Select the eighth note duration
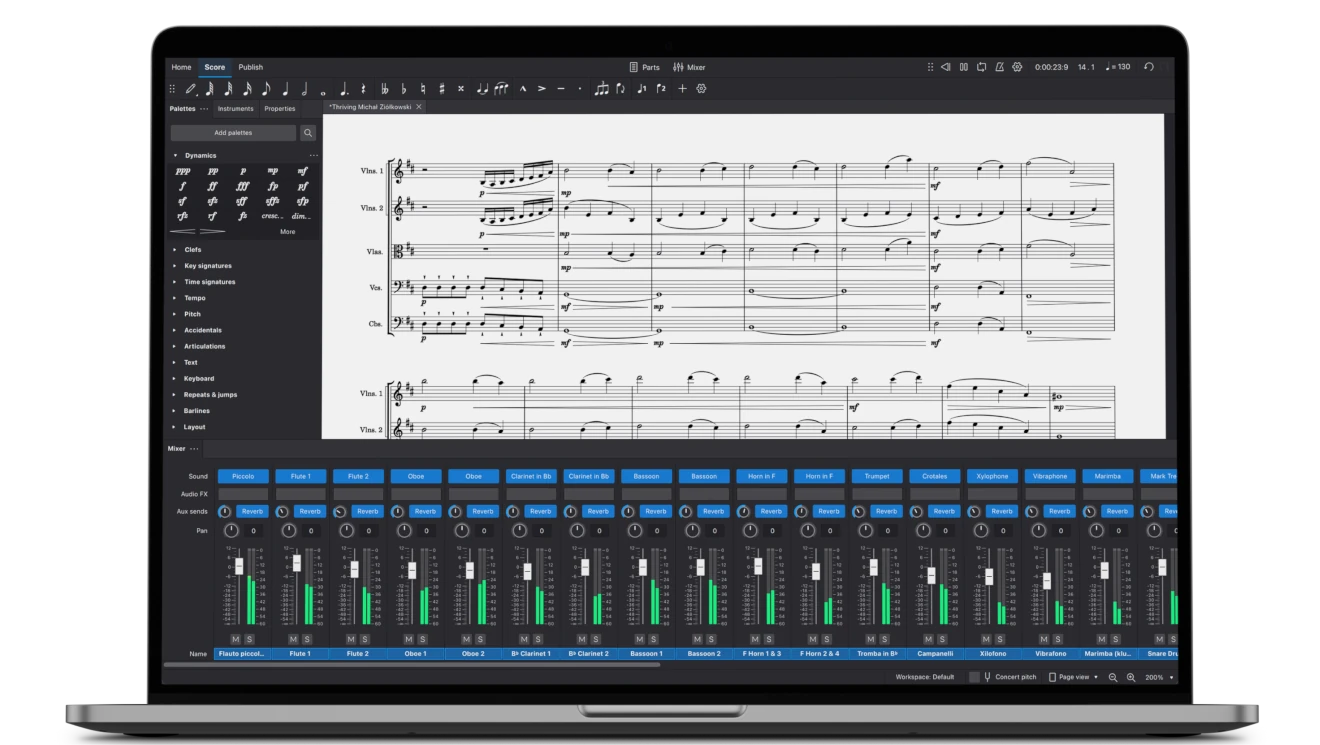Screen dimensions: 1320x745 point(265,88)
